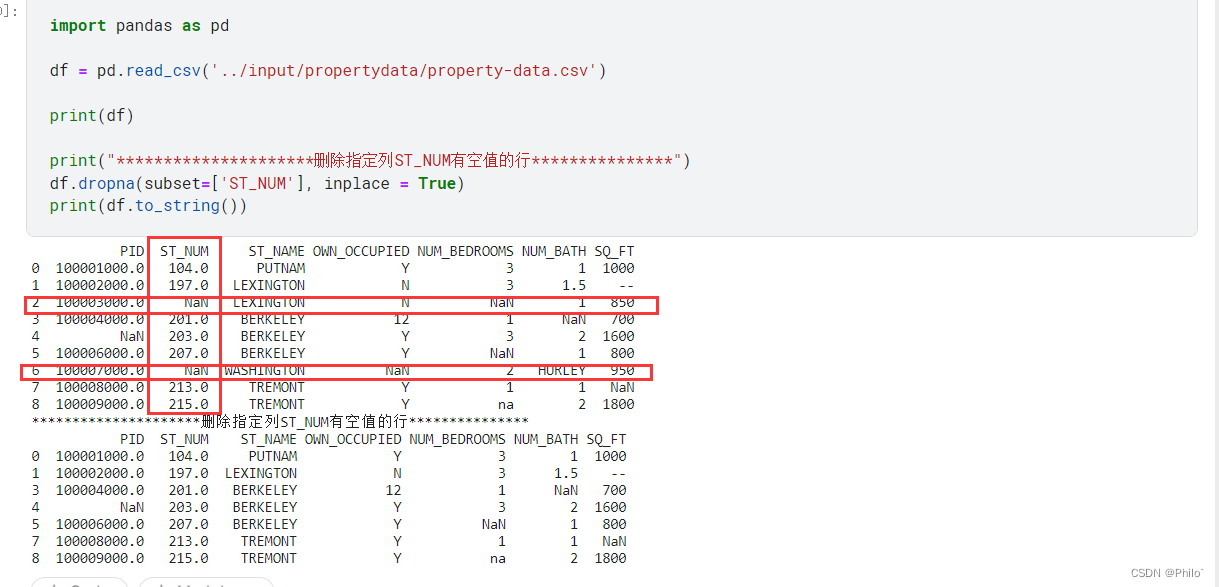Click ST_NUM header in first output table
This screenshot has width=1219, height=587.
coord(185,251)
